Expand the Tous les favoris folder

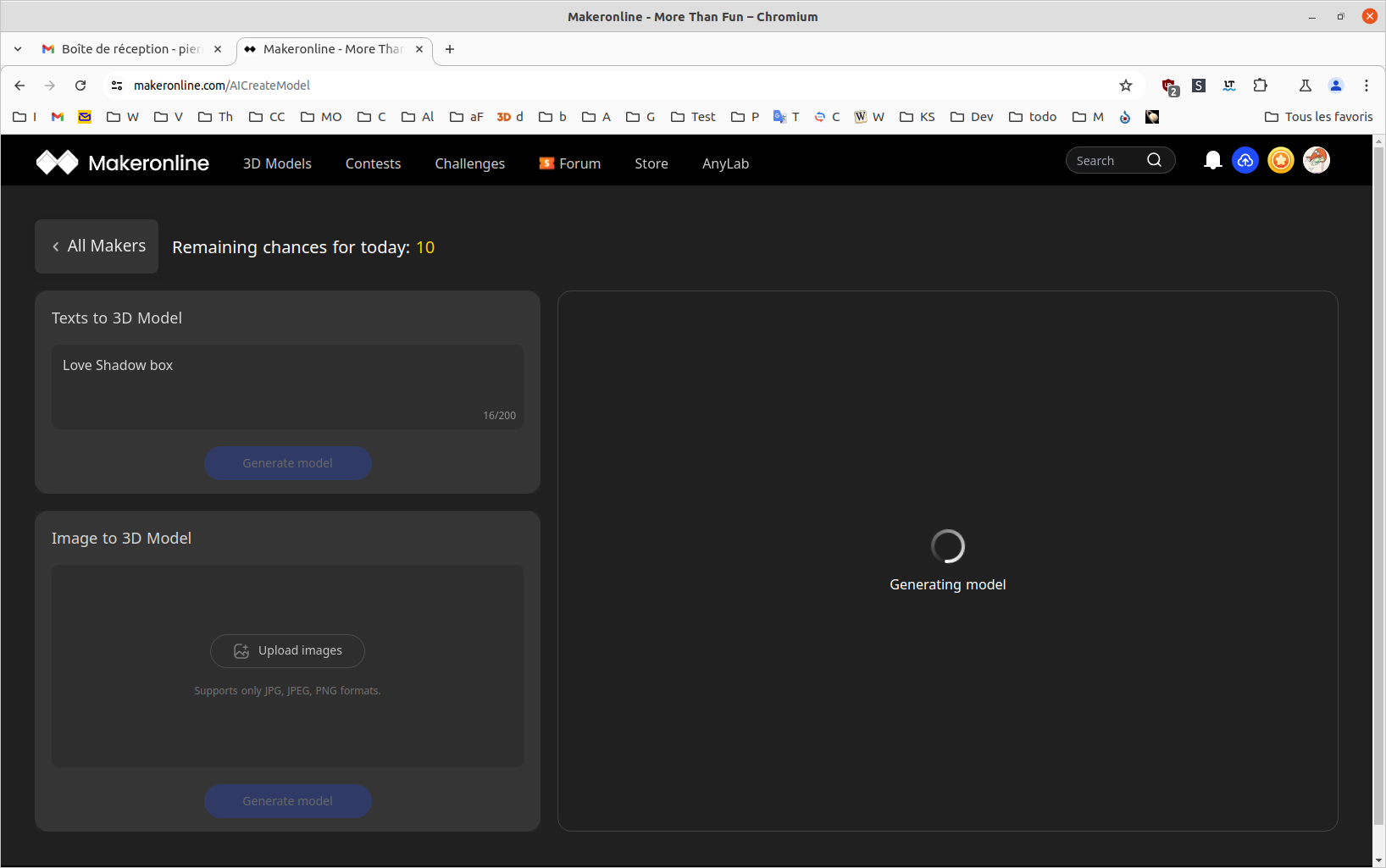[x=1318, y=117]
